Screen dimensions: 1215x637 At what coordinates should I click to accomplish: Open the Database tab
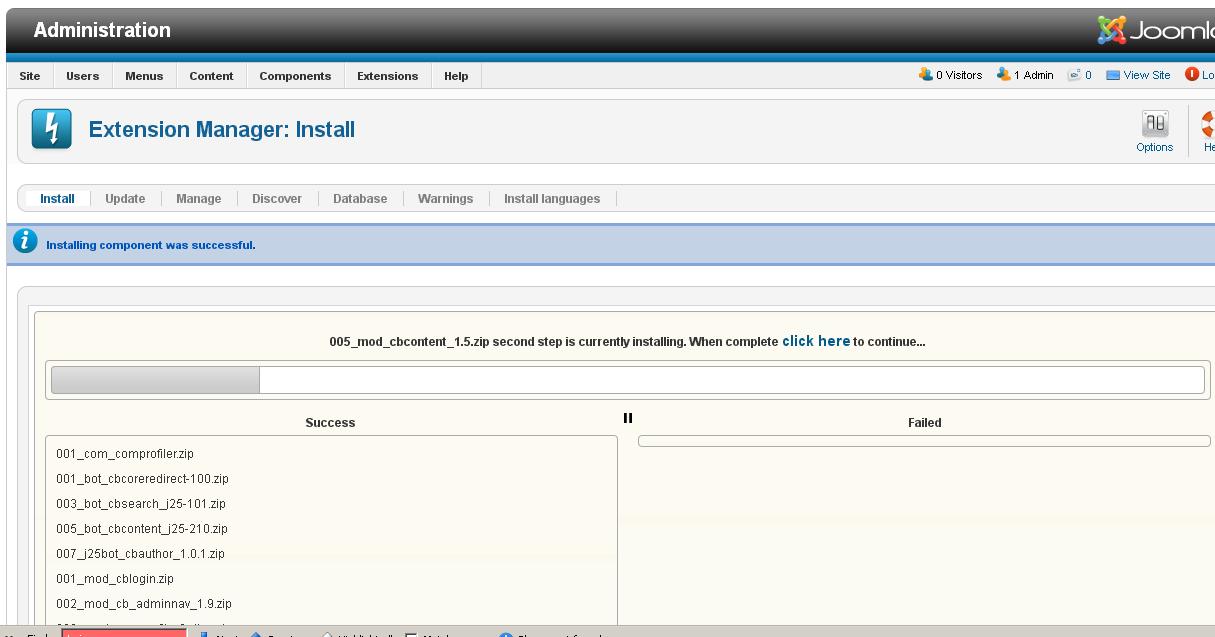(360, 199)
